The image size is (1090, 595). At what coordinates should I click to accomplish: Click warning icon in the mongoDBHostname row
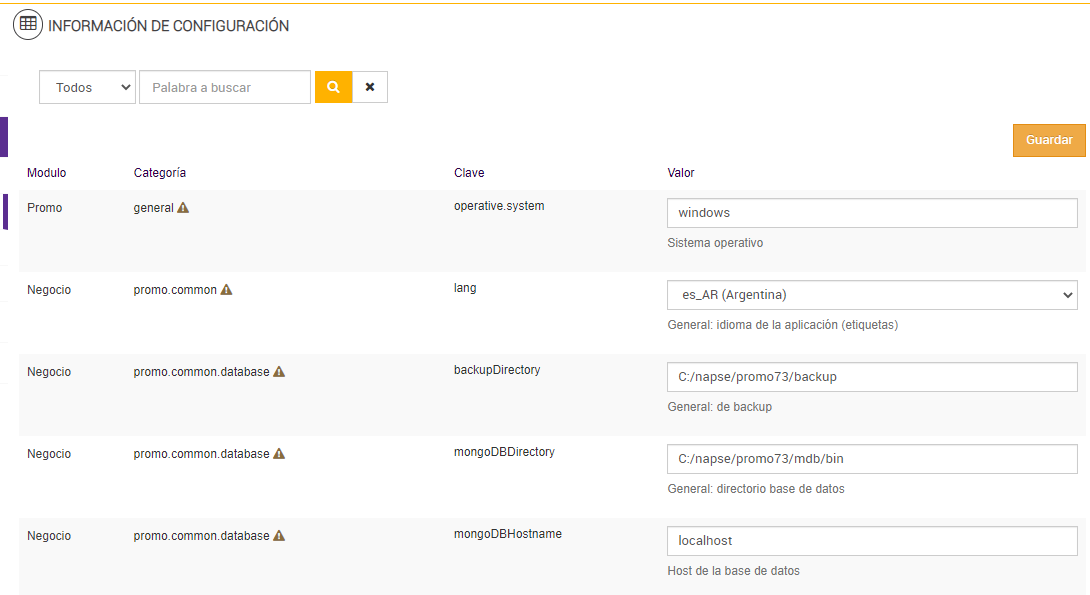(x=279, y=536)
